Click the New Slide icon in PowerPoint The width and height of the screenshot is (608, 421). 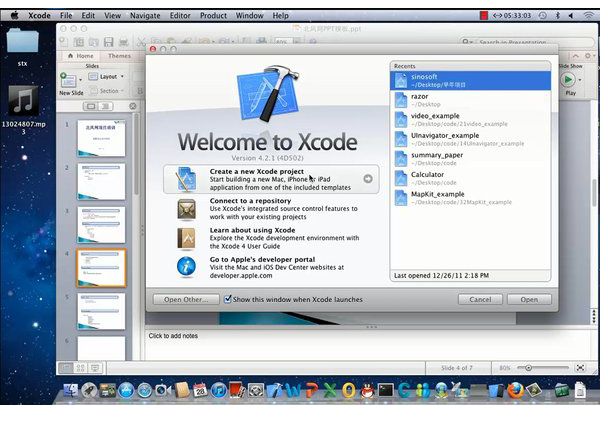point(68,80)
